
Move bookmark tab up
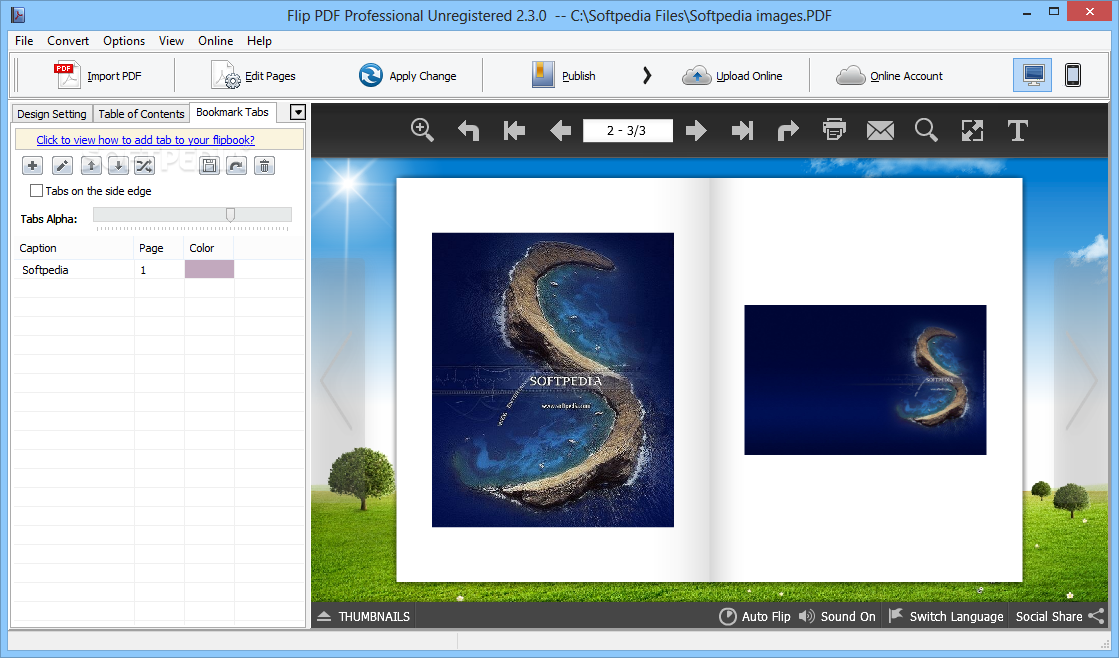point(91,166)
